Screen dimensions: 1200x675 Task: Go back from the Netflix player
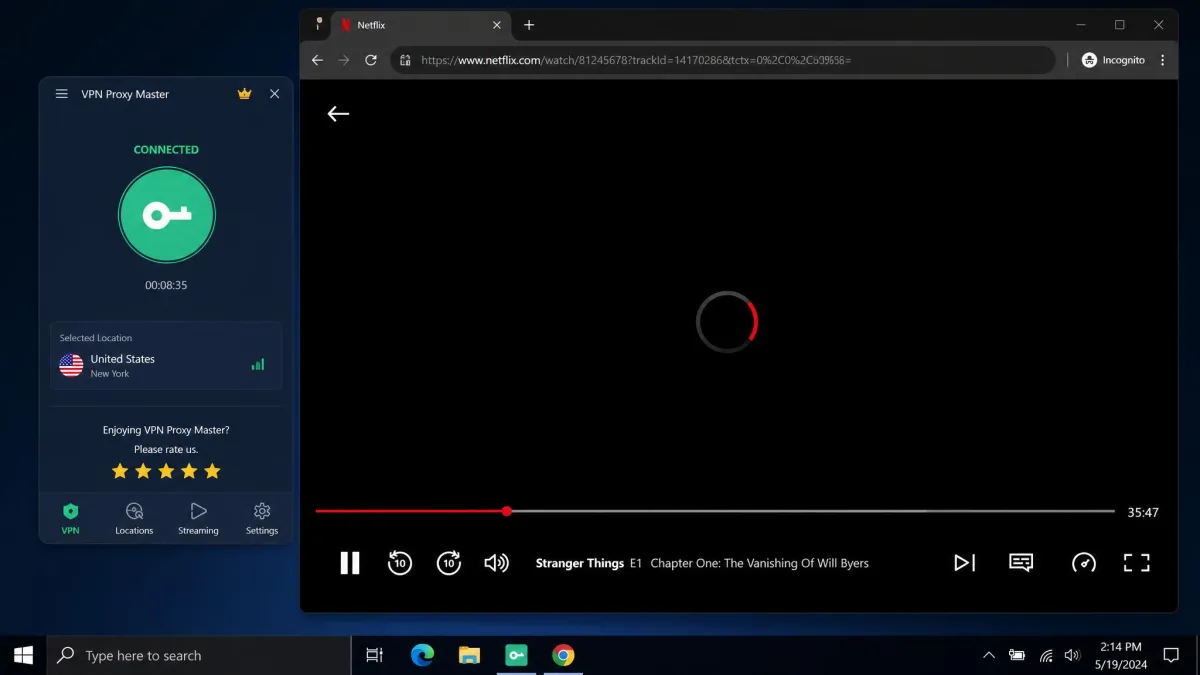[338, 114]
